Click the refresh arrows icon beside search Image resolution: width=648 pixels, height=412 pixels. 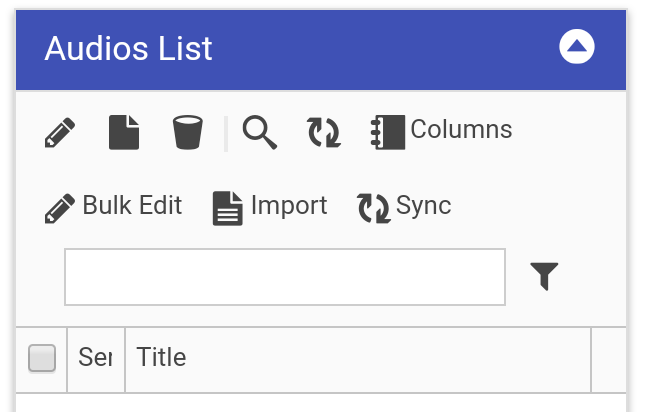point(323,132)
